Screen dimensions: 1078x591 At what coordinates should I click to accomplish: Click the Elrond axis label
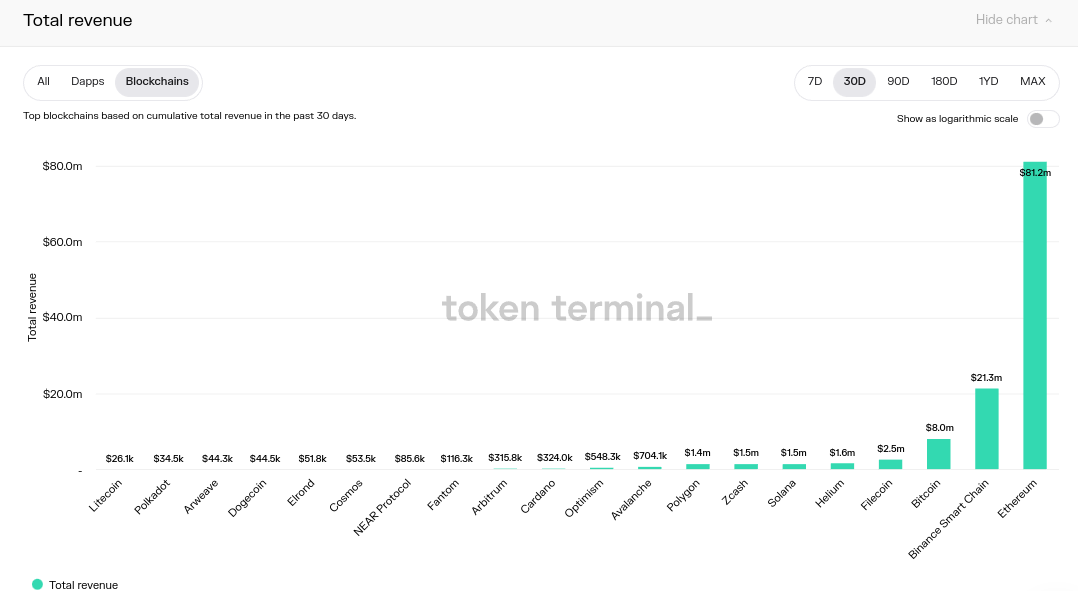pyautogui.click(x=300, y=493)
